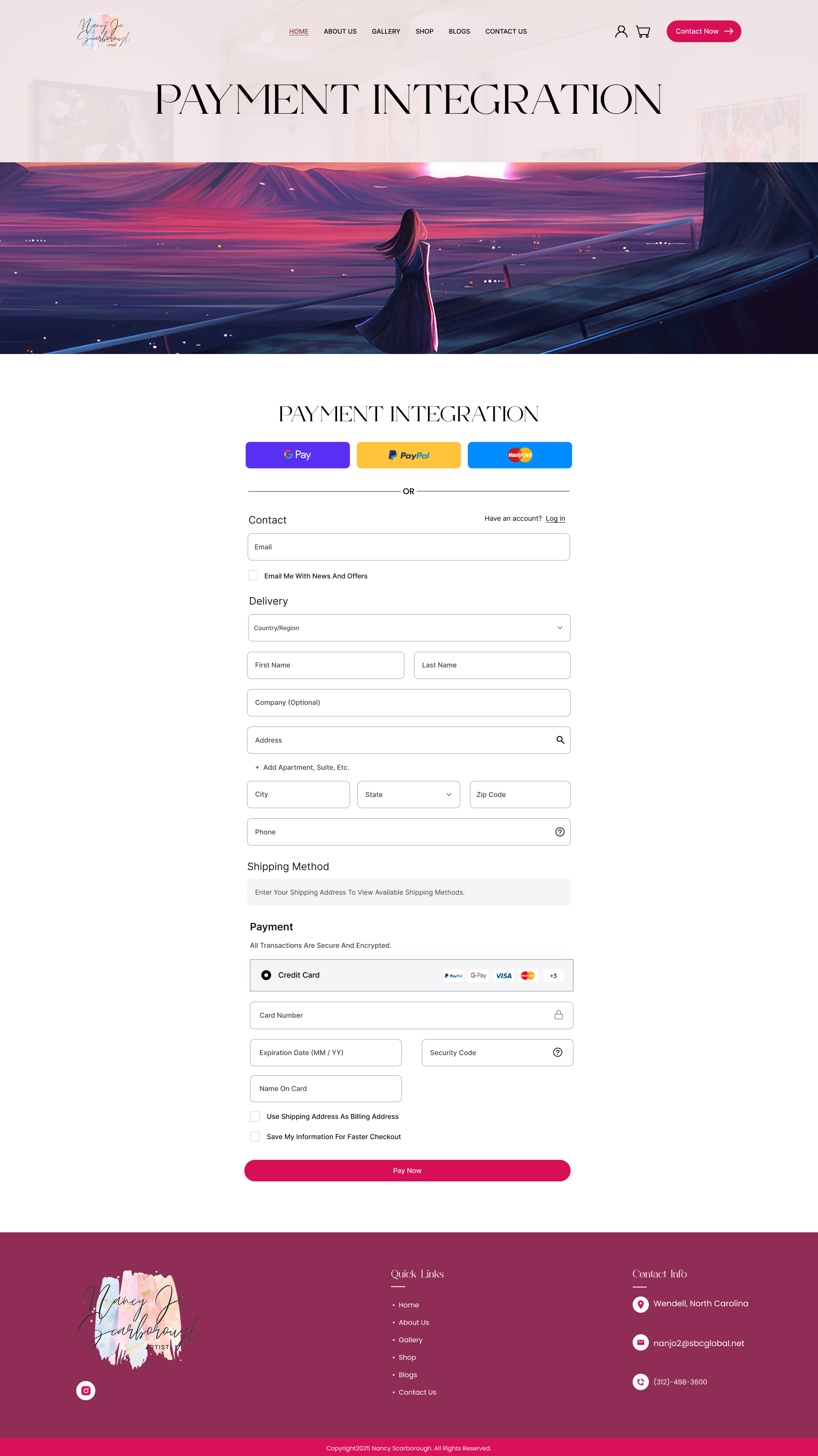
Task: Choose the yellow PayPal payment button
Action: [409, 455]
